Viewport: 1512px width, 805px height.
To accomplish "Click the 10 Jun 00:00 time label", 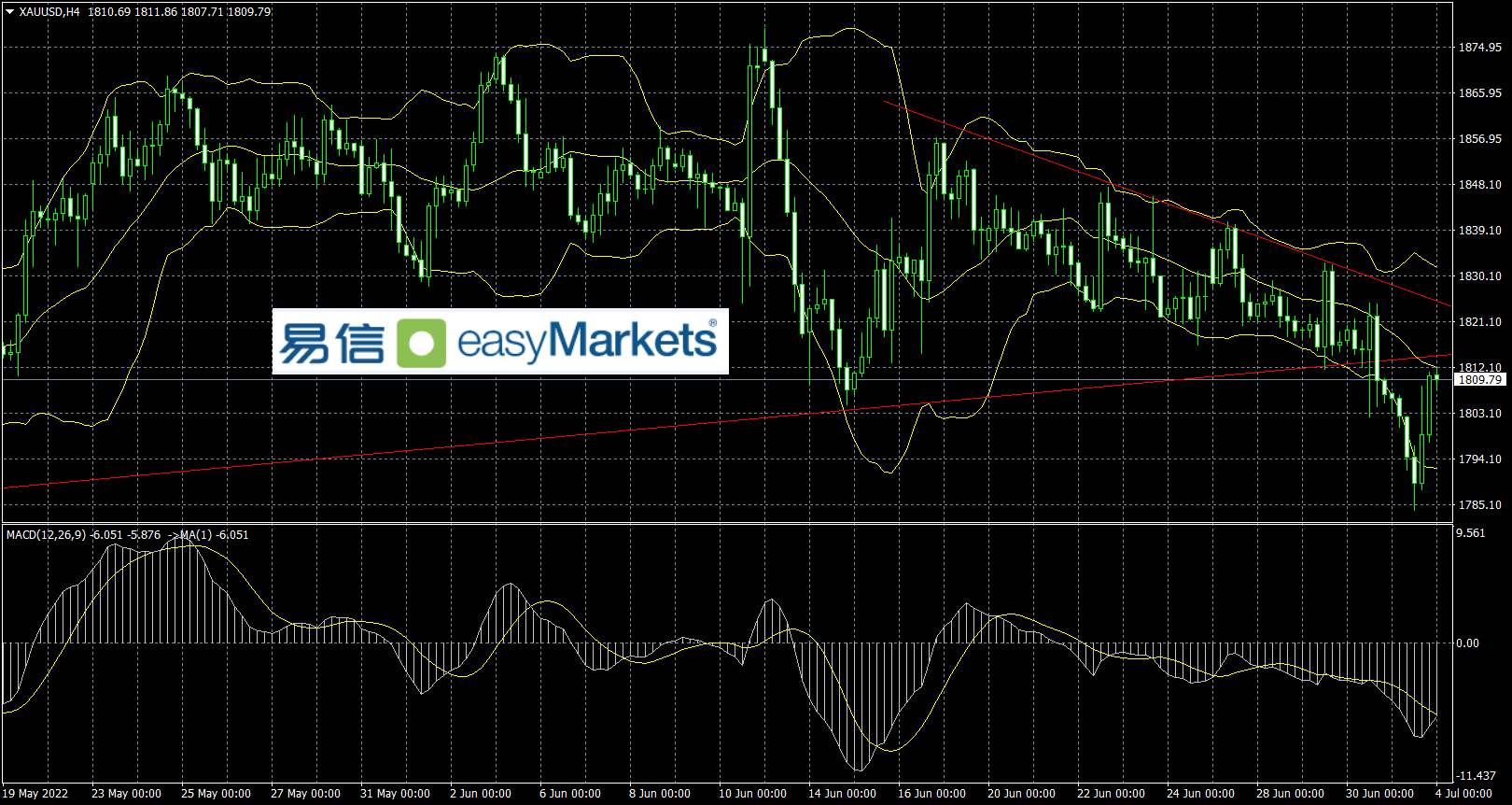I will tap(752, 794).
